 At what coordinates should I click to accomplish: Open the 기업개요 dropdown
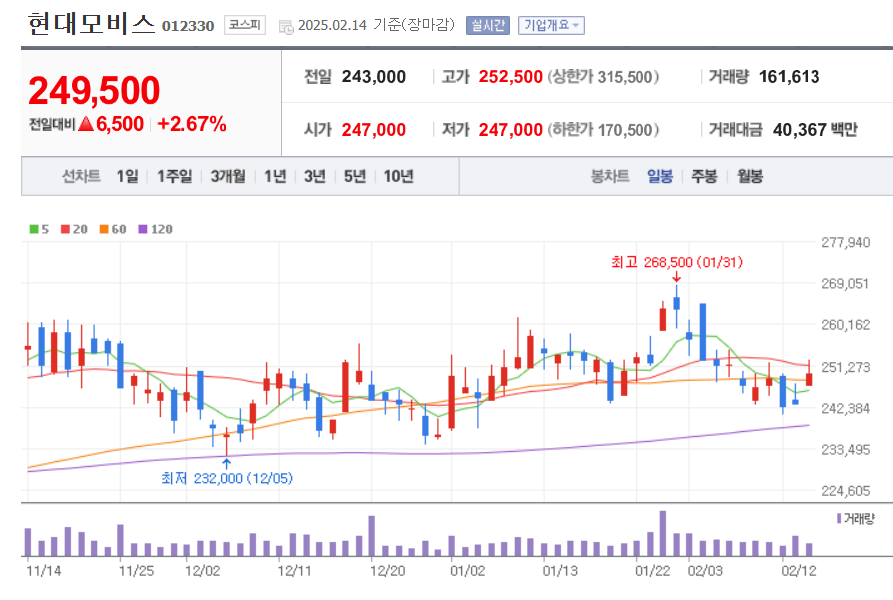tap(551, 26)
